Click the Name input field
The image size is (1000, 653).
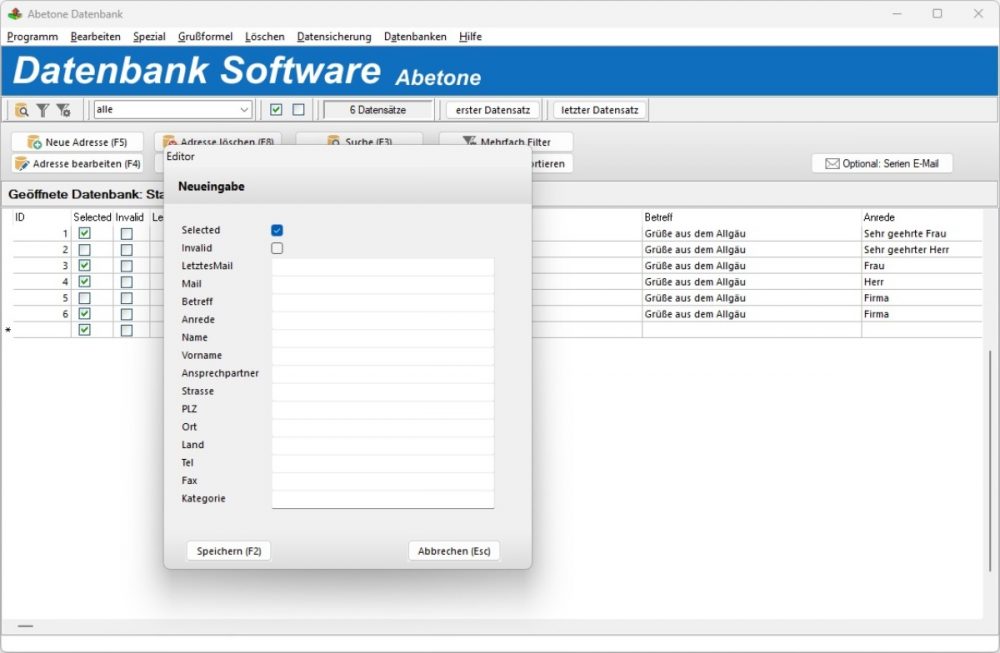(383, 338)
